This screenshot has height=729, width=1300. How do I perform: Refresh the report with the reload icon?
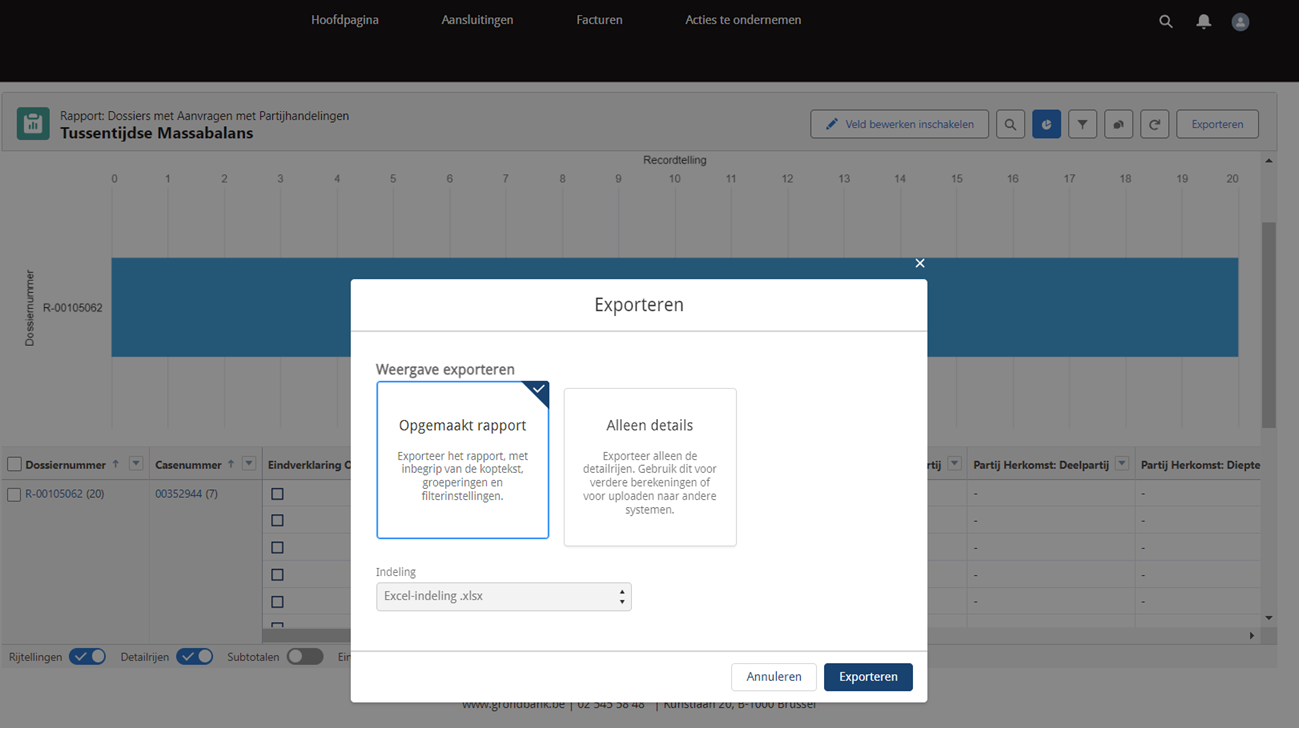coord(1155,125)
